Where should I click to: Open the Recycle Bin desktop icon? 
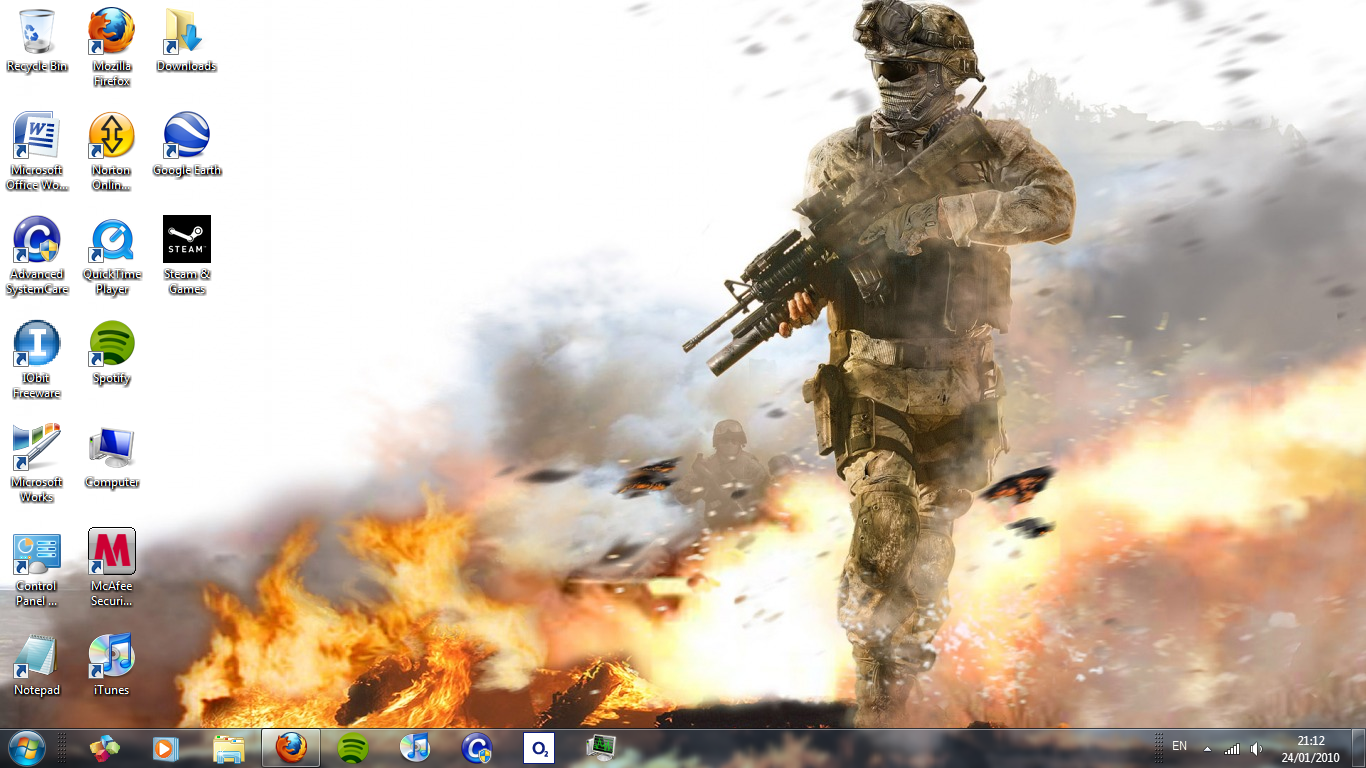tap(37, 41)
